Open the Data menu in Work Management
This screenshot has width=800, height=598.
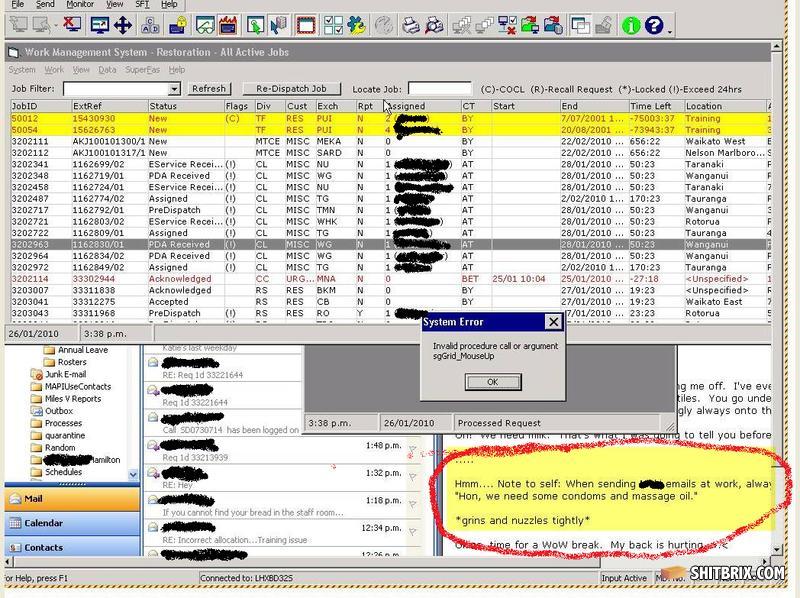[107, 70]
